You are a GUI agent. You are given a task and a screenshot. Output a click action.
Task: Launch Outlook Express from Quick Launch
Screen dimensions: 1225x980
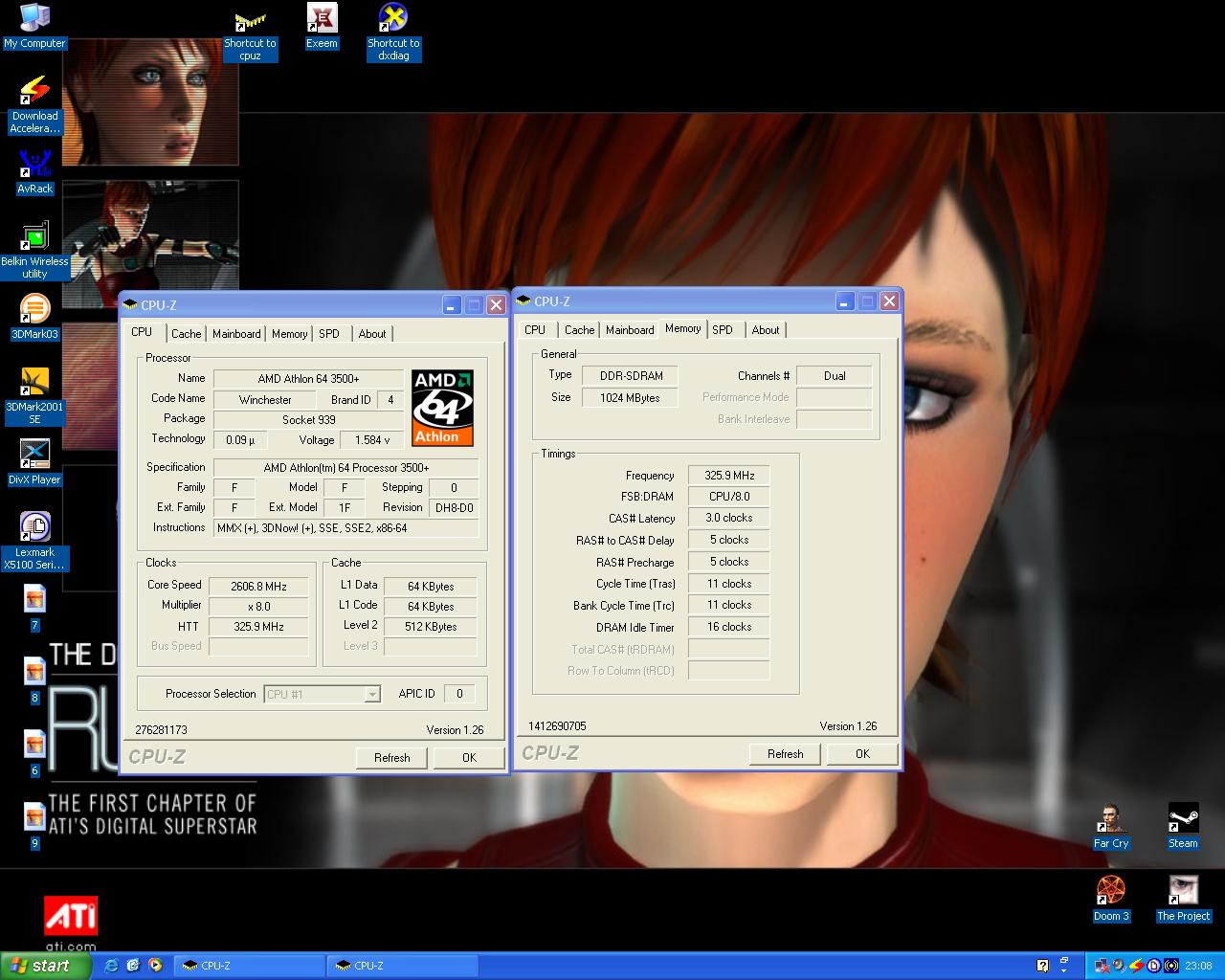coord(133,966)
